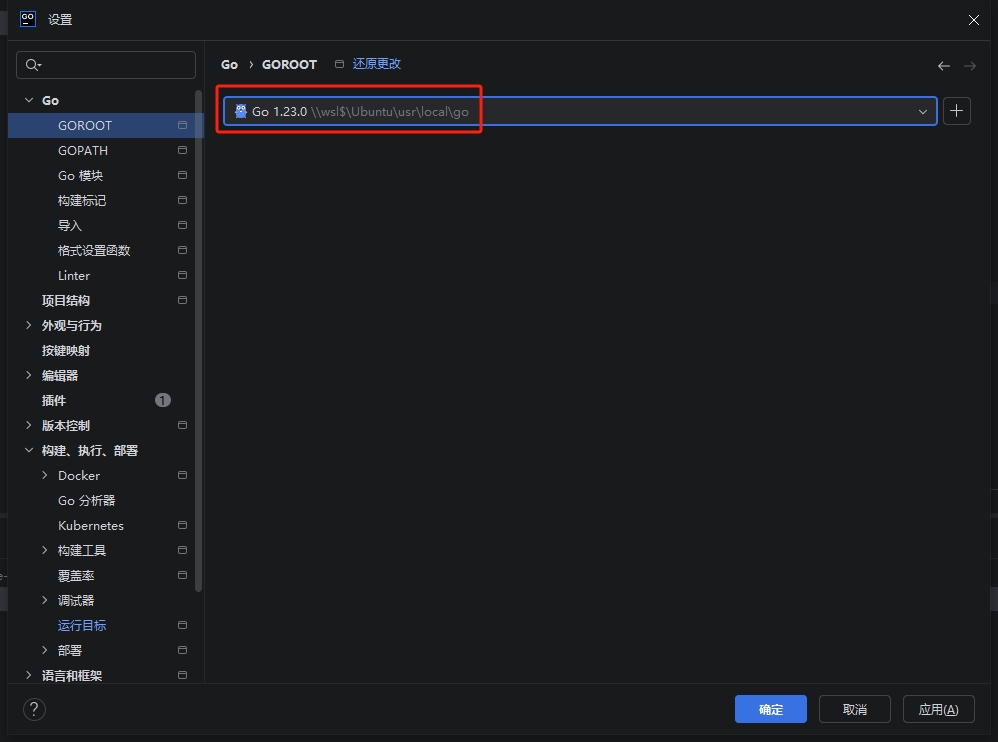Click the GoLand logo icon in title bar
This screenshot has width=998, height=742.
tap(28, 19)
